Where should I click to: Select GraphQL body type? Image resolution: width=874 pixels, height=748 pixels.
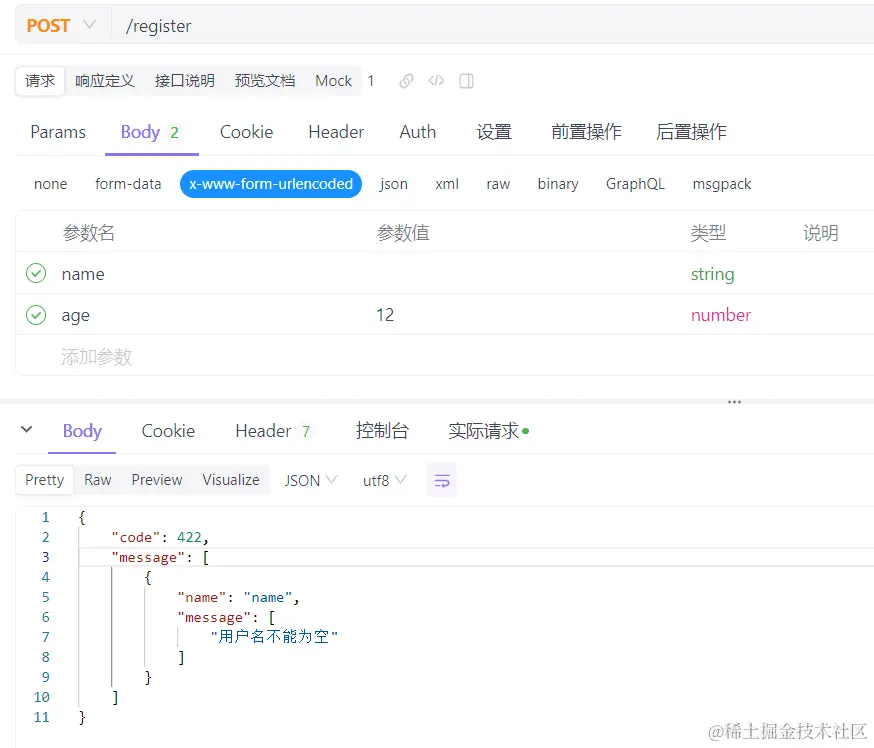point(635,184)
